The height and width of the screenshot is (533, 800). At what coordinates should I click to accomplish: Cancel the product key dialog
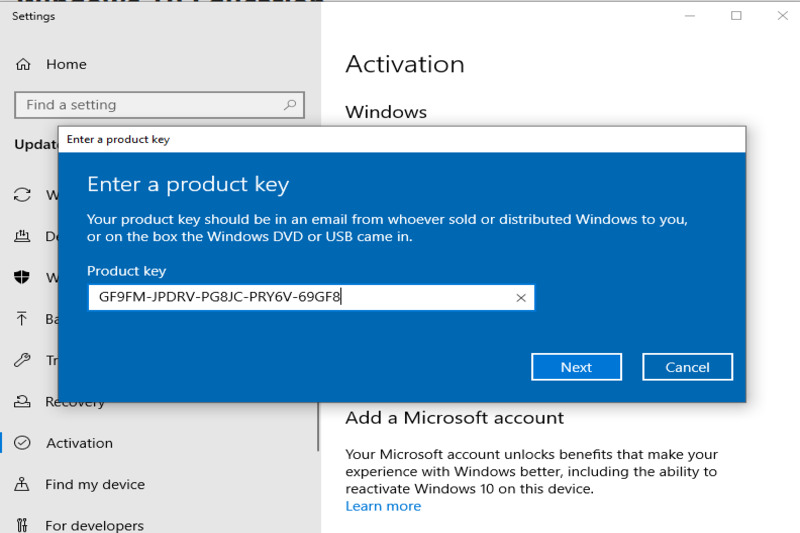(687, 367)
